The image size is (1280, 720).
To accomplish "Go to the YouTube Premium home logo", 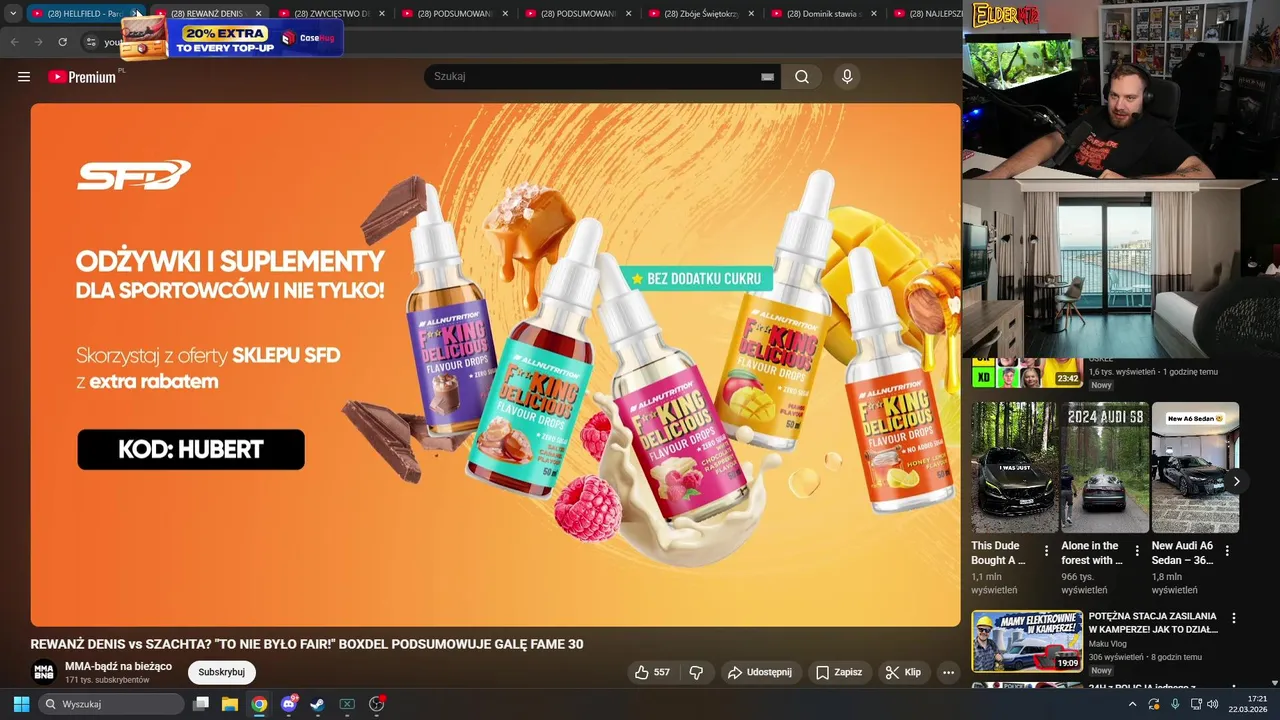I will tap(82, 77).
